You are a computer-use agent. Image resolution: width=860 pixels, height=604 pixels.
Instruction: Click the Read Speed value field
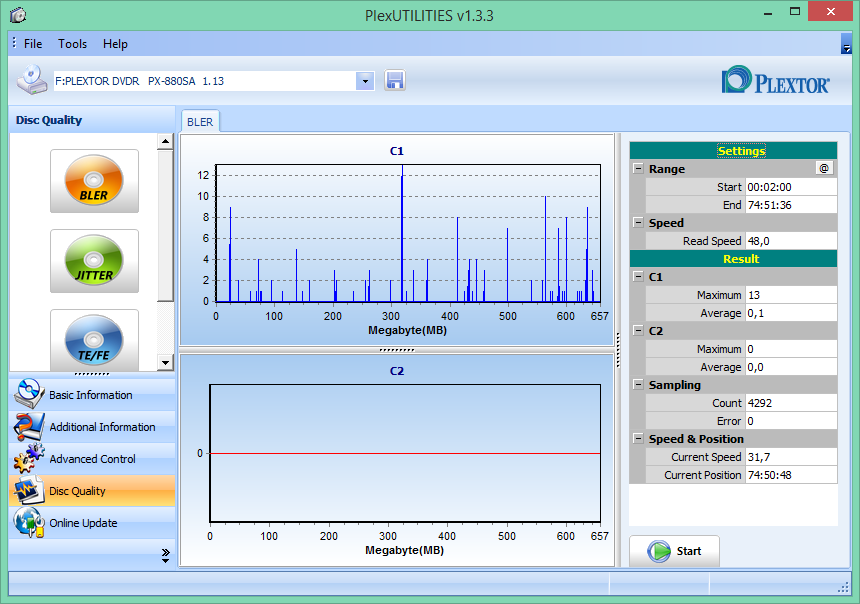click(x=791, y=241)
